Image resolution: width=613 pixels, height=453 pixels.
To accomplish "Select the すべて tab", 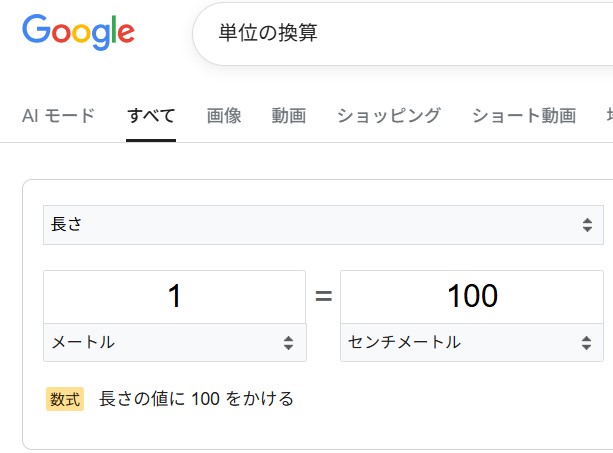I will pos(151,115).
